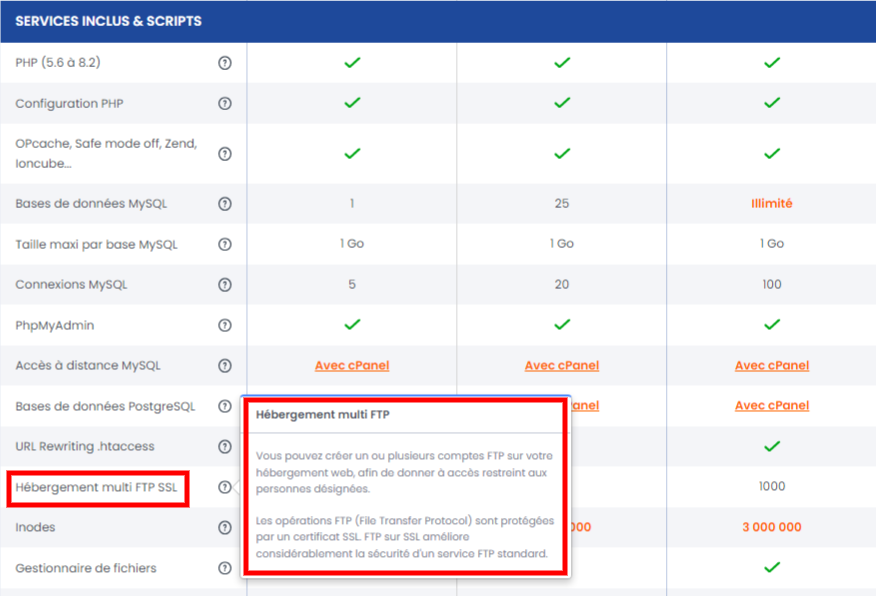Open help for the "PhpMyAdmin" row
The image size is (876, 596).
224,324
